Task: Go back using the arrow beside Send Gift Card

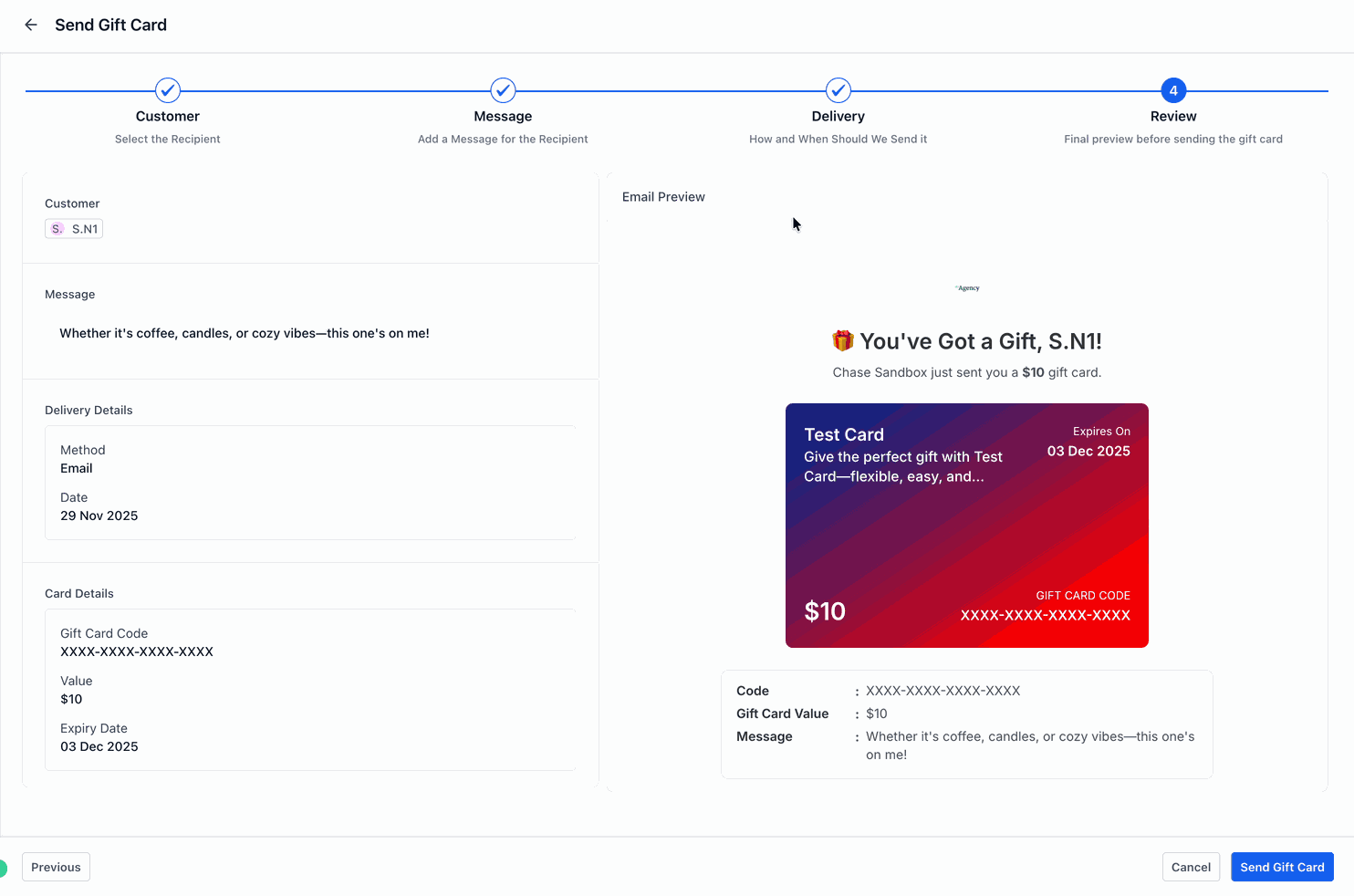Action: point(31,25)
